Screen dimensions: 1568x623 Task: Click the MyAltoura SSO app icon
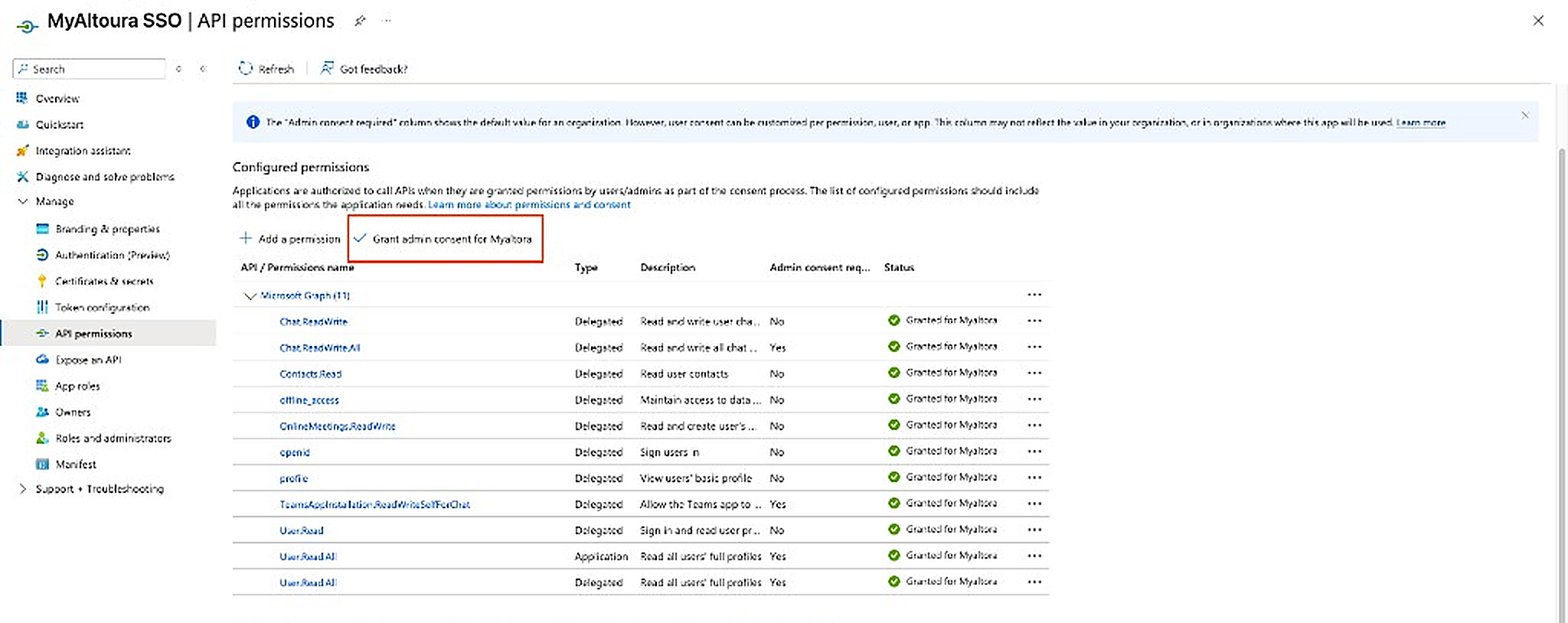[27, 26]
